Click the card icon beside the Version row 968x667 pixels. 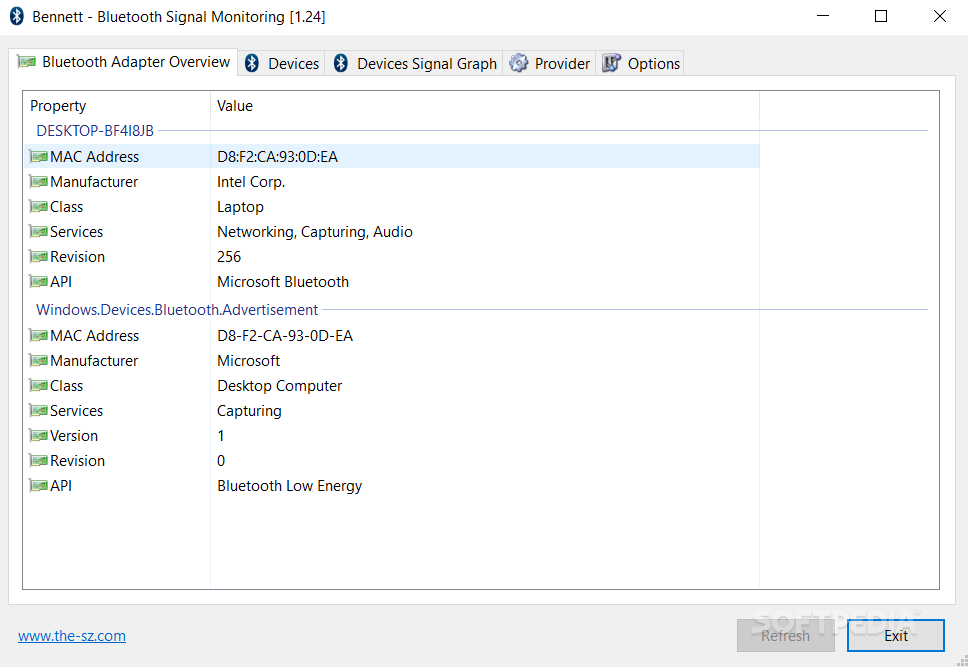(39, 436)
